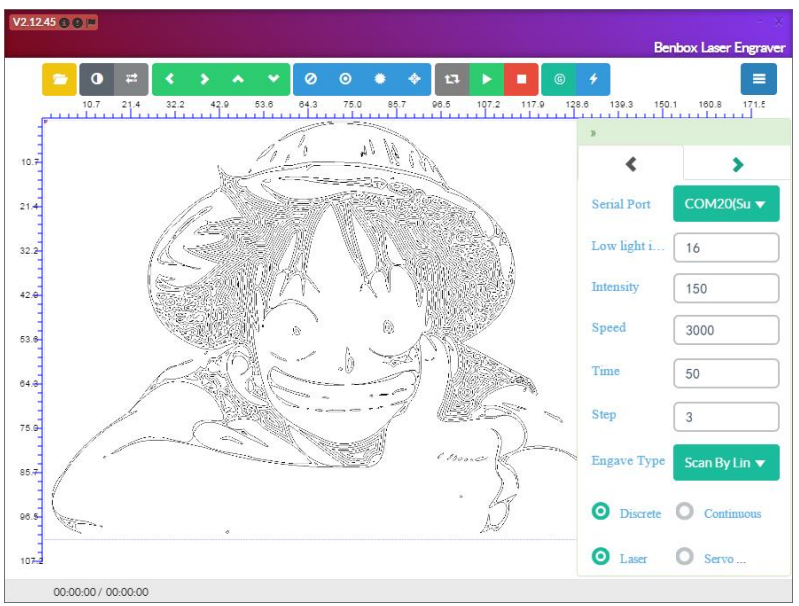Close the Benbox window

click(x=779, y=21)
